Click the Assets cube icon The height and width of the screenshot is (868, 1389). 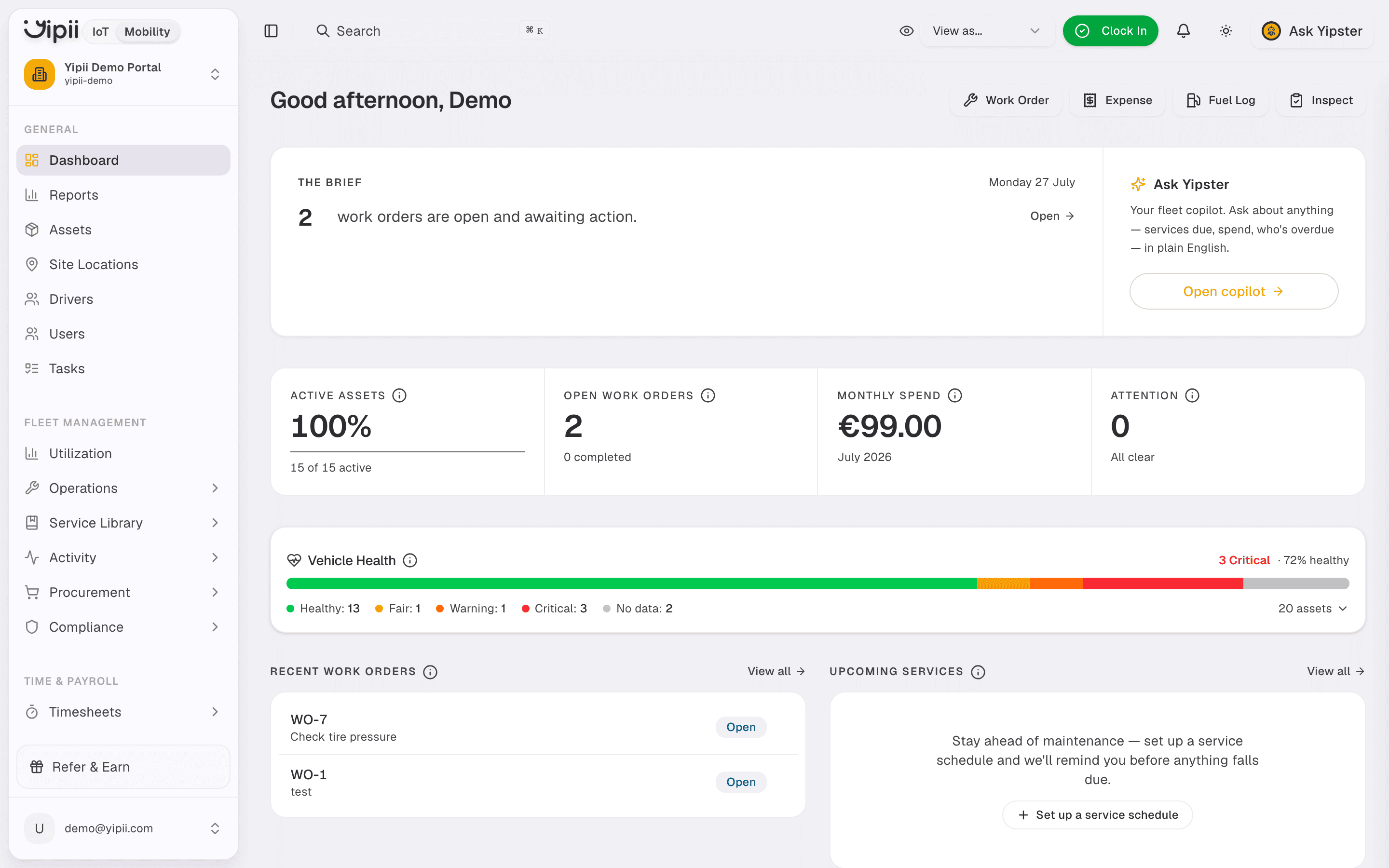click(32, 230)
